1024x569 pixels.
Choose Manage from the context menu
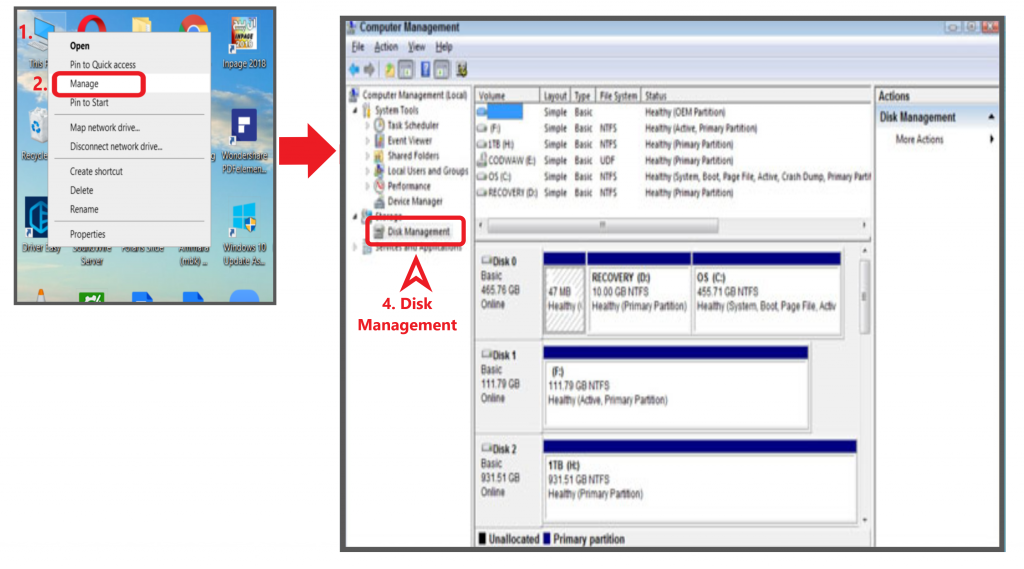click(131, 84)
